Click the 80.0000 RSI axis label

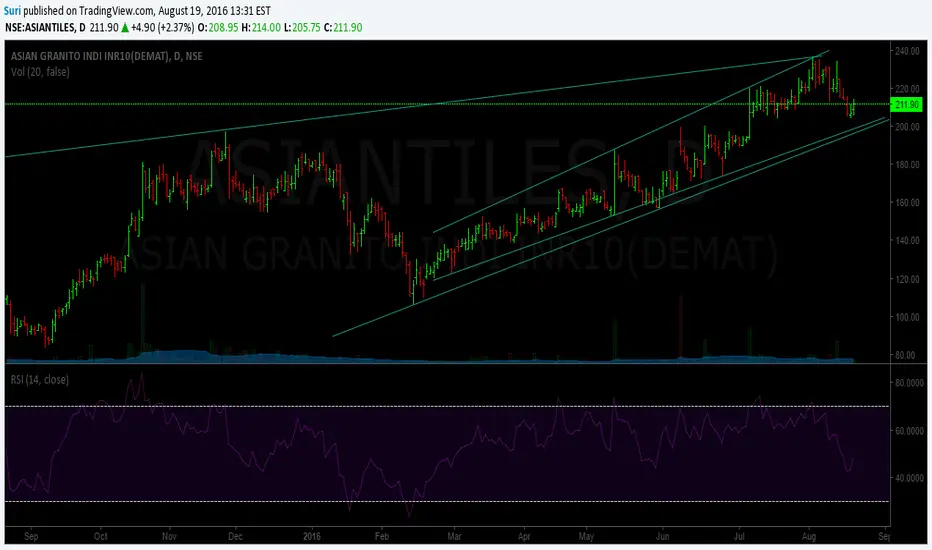point(909,383)
